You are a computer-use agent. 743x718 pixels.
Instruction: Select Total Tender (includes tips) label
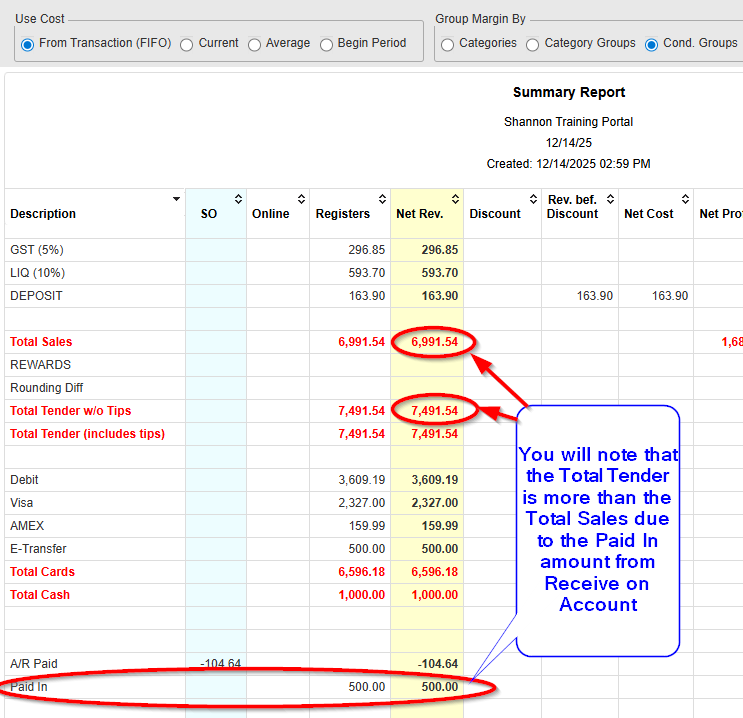coord(88,434)
